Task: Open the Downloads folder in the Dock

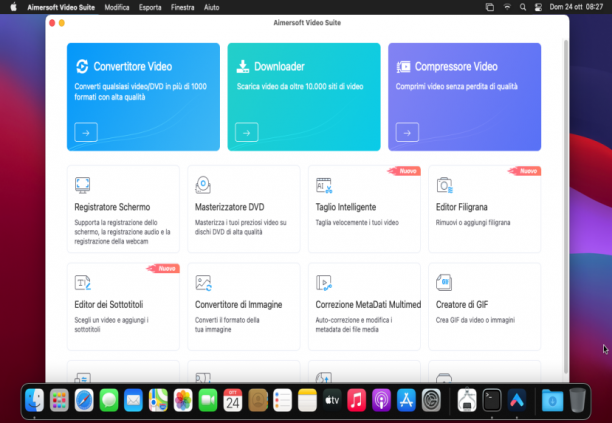Action: click(552, 400)
